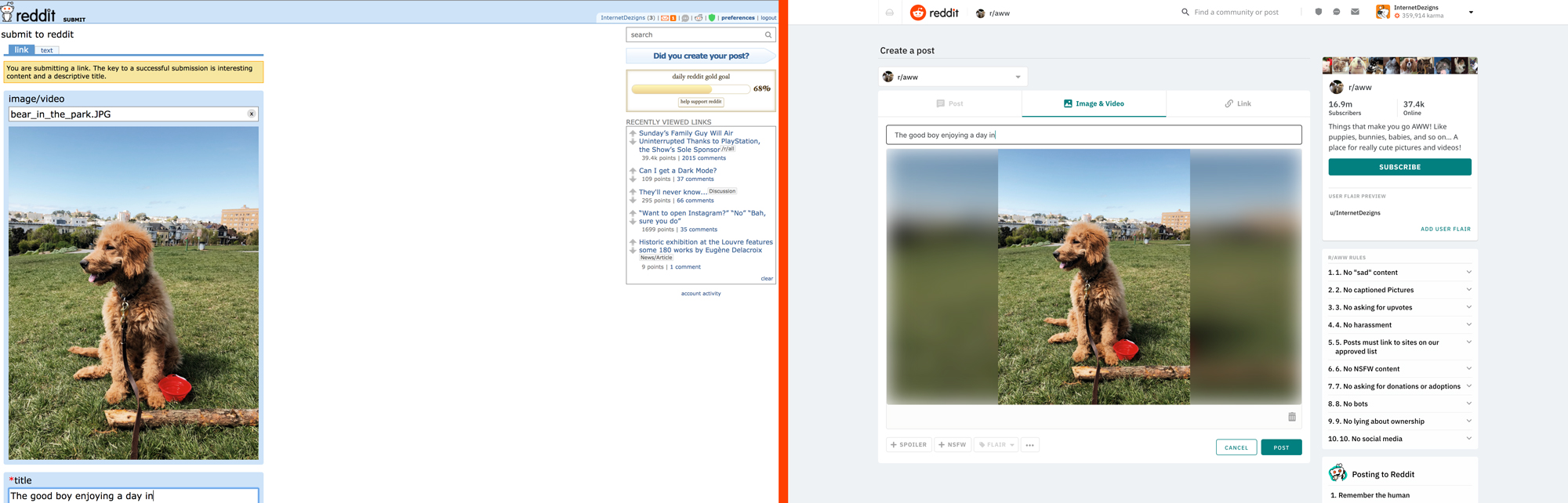Click the old reddit alien logo
Image resolution: width=1568 pixels, height=503 pixels.
click(x=7, y=12)
